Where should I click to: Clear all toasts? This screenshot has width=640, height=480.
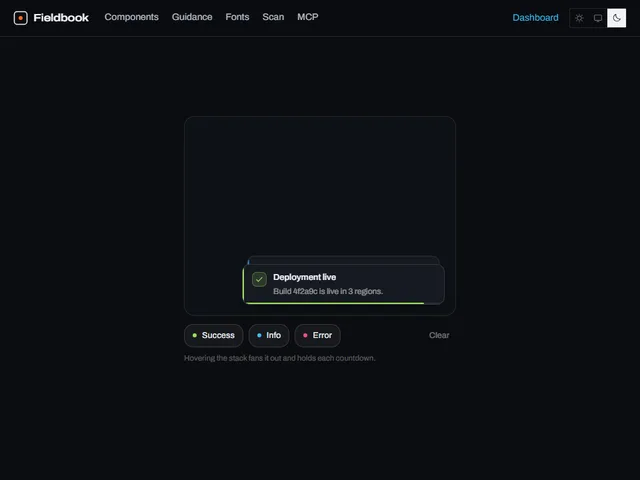point(439,336)
